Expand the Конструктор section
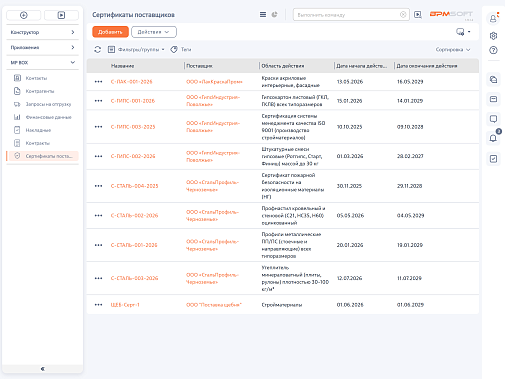The image size is (505, 379). click(42, 32)
